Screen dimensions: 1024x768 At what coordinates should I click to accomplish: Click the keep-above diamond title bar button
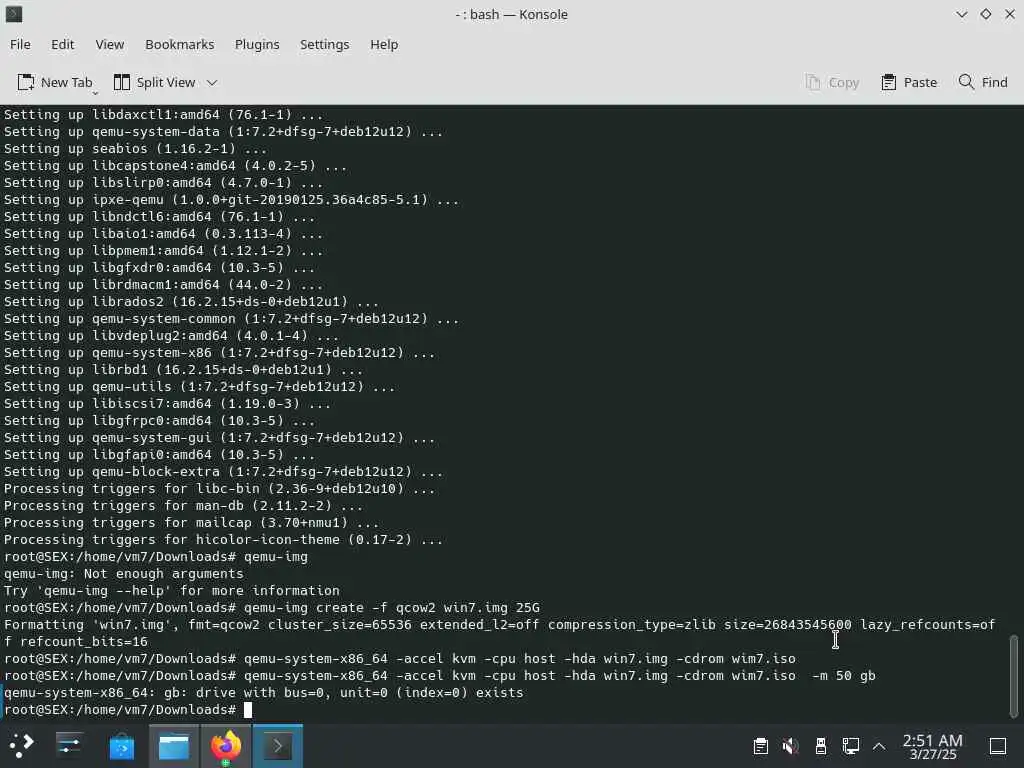pos(985,14)
